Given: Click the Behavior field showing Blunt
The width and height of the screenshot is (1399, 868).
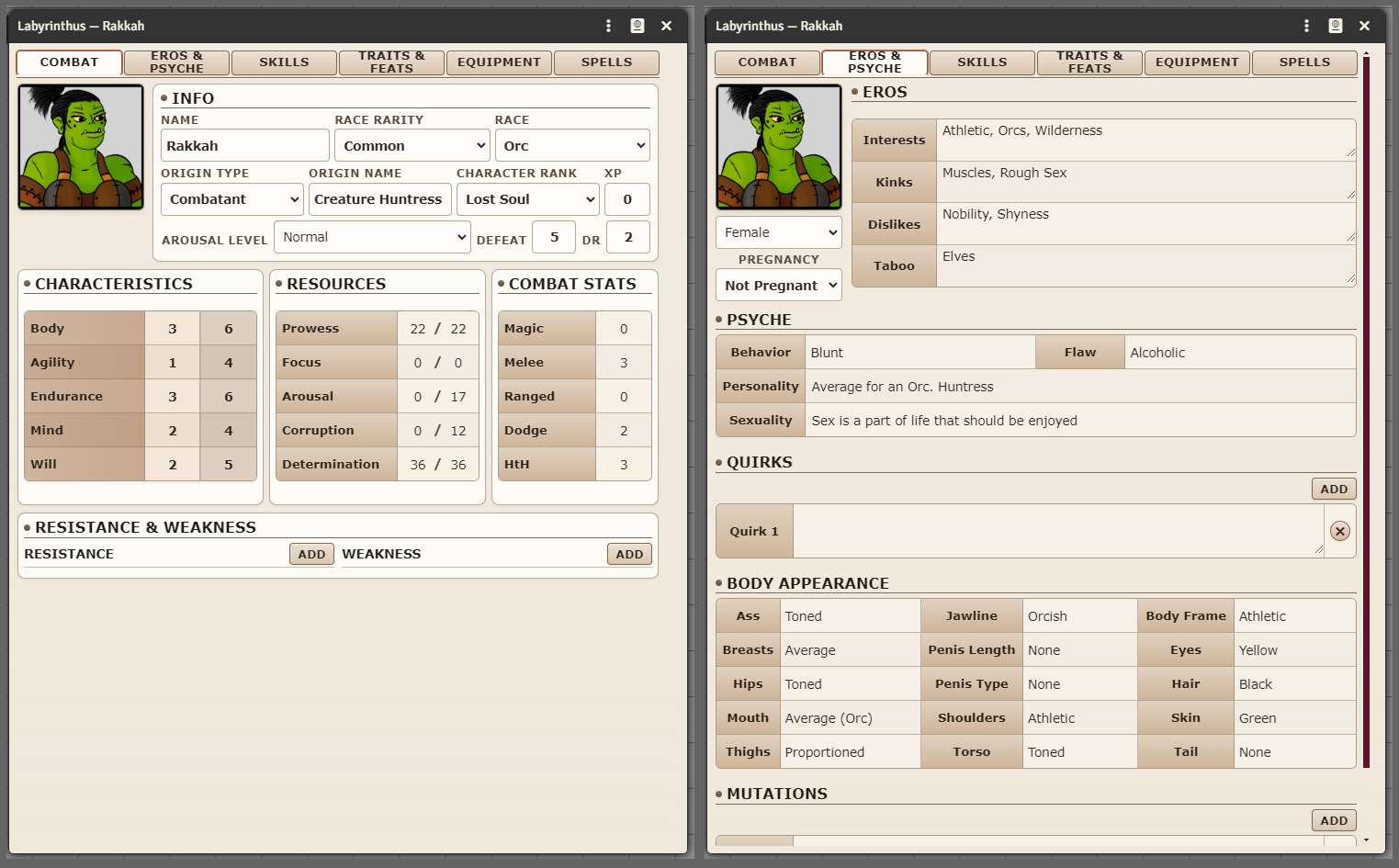Looking at the screenshot, I should [x=920, y=353].
